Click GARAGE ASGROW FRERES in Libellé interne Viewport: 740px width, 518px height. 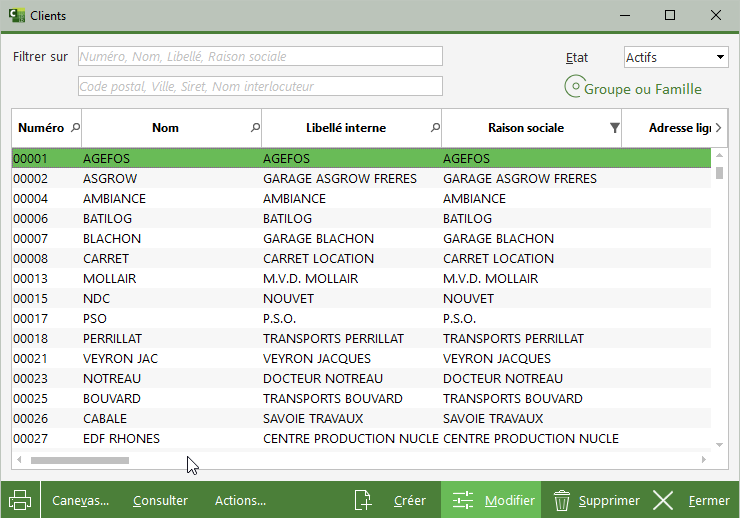(x=340, y=178)
